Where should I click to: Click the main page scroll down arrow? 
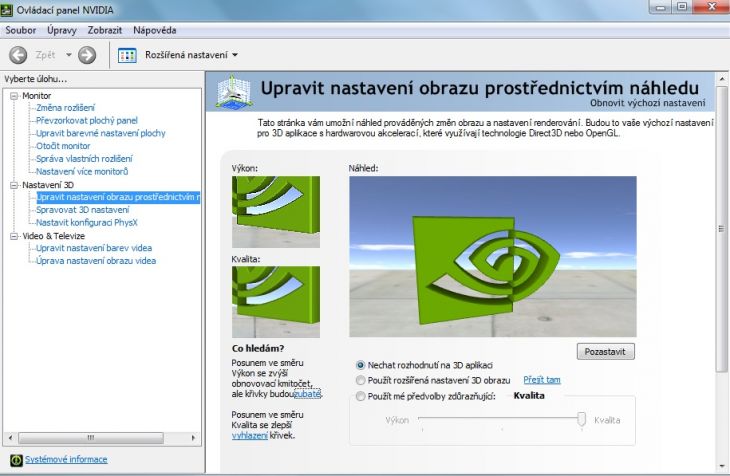coord(722,466)
